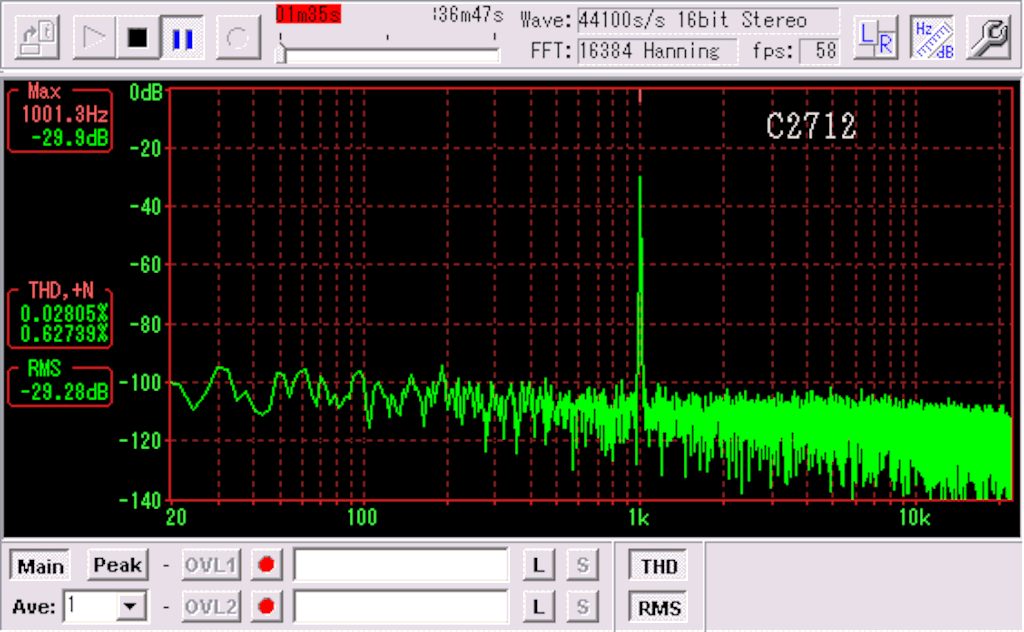Image resolution: width=1024 pixels, height=632 pixels.
Task: Click the Ave value 1 combo box
Action: point(104,607)
